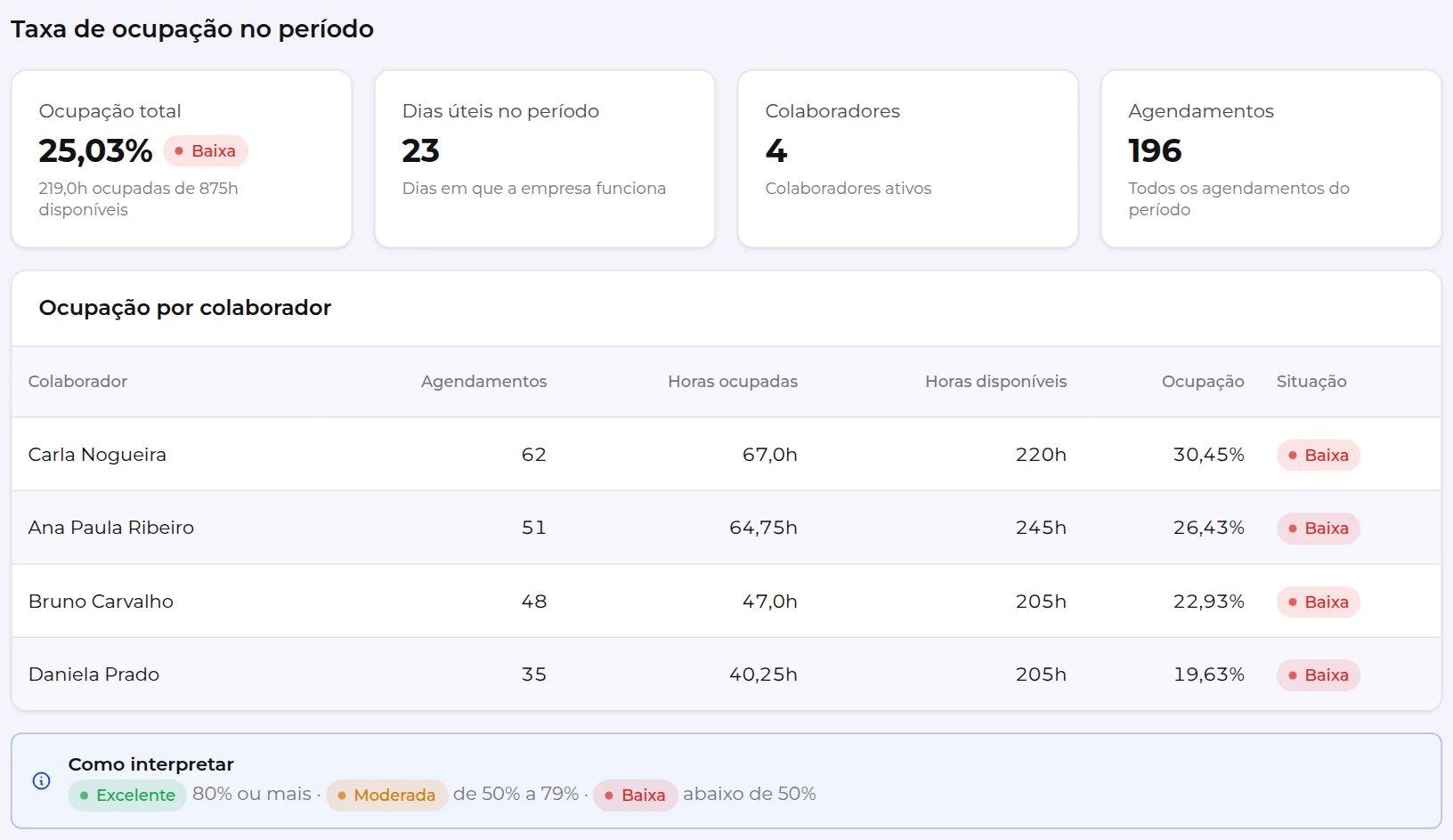1453x840 pixels.
Task: Click the 67,0h occupied hours cell
Action: point(770,455)
